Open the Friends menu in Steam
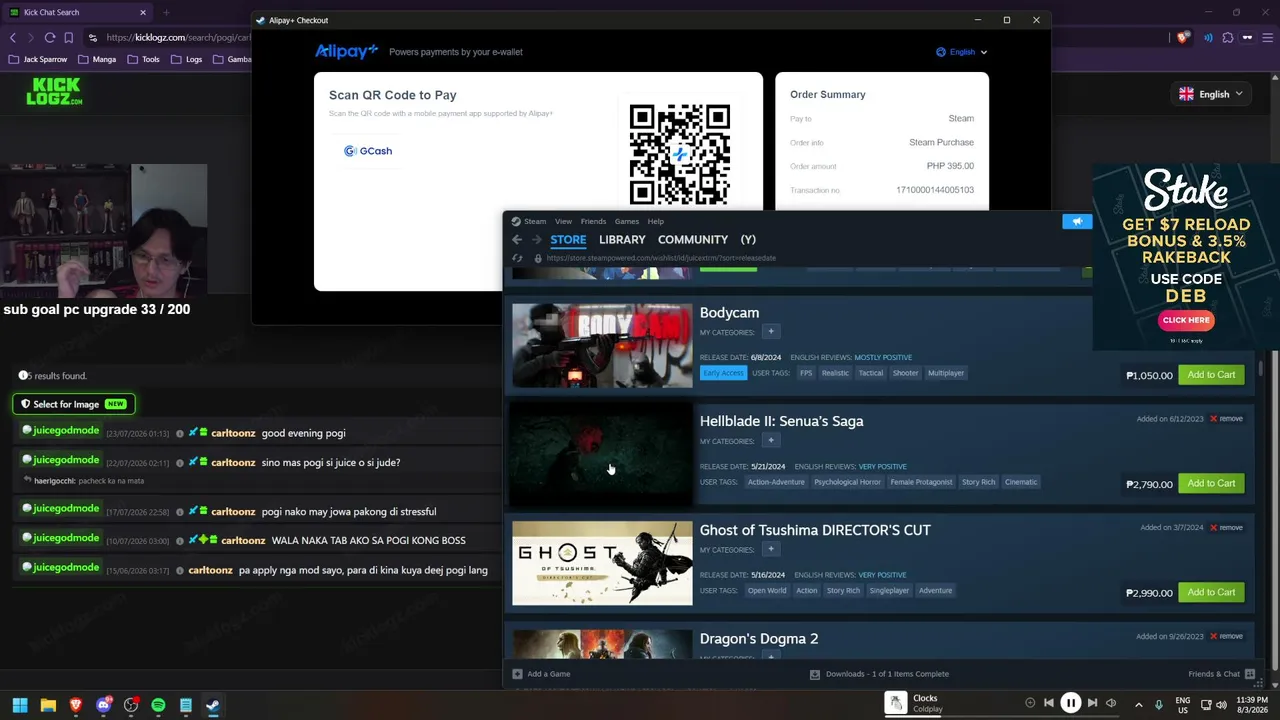Viewport: 1280px width, 720px height. point(593,221)
